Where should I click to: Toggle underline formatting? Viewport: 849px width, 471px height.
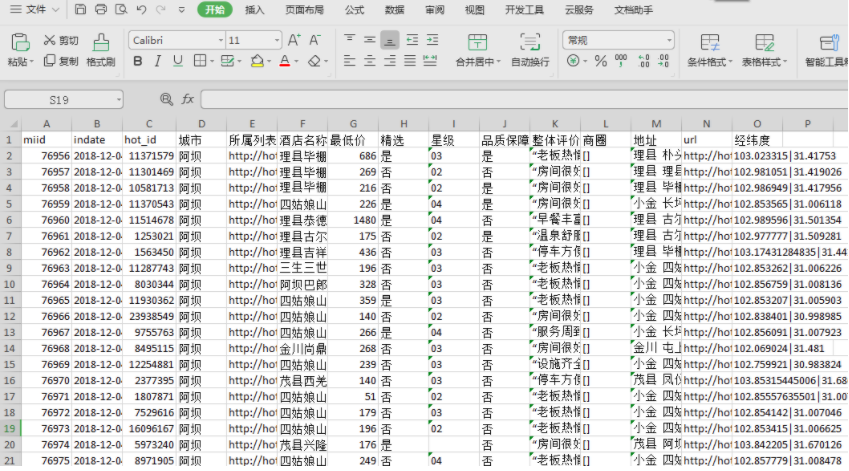pos(179,62)
